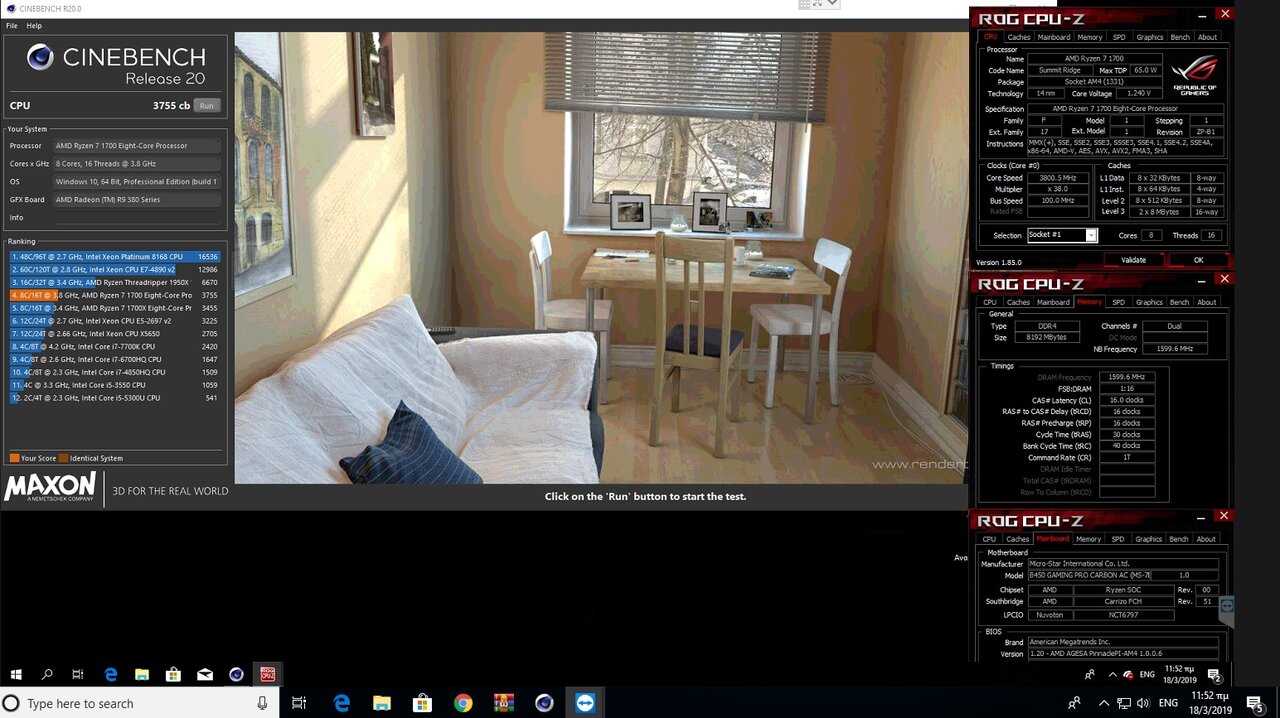
Task: Click the Info field in Your System
Action: pos(137,217)
